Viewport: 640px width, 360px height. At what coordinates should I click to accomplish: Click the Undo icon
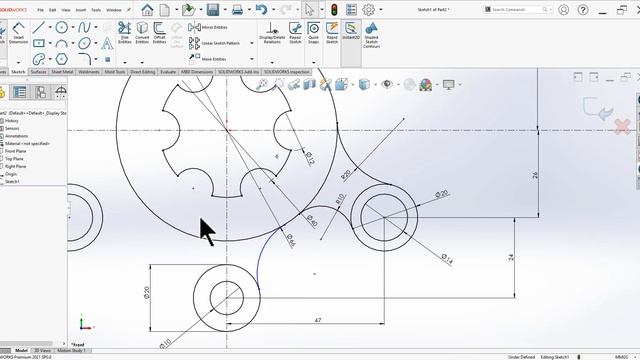point(261,9)
